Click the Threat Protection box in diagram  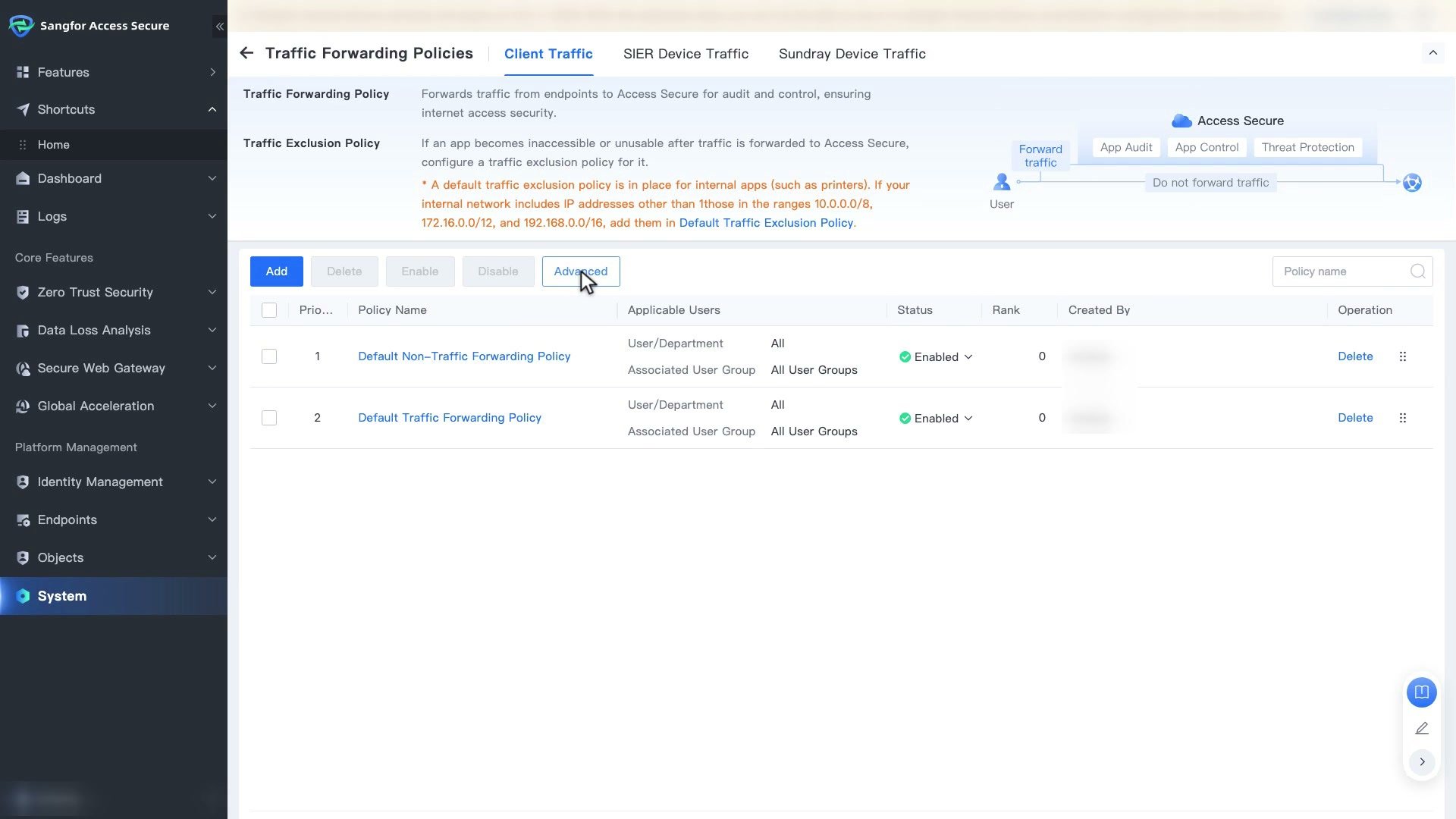point(1307,147)
